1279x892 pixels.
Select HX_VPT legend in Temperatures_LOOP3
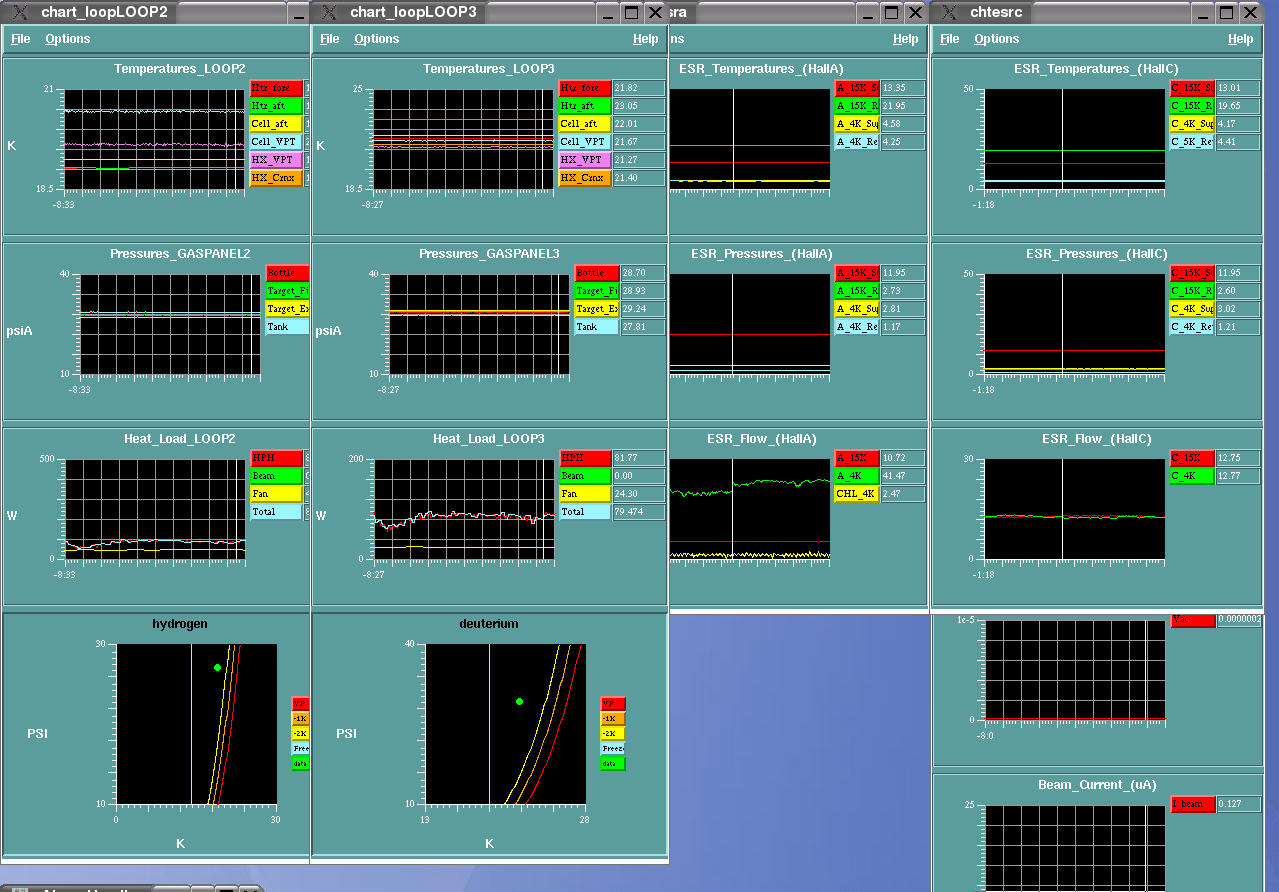click(x=585, y=160)
